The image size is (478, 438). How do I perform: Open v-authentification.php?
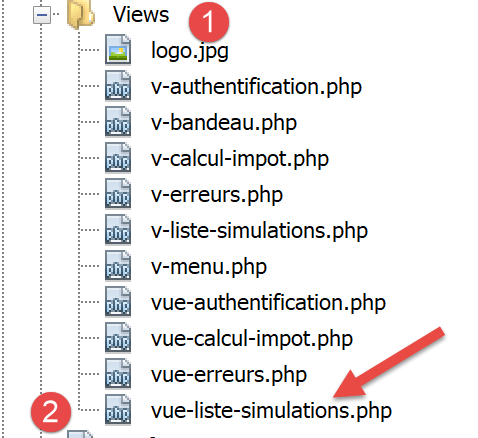(x=256, y=87)
